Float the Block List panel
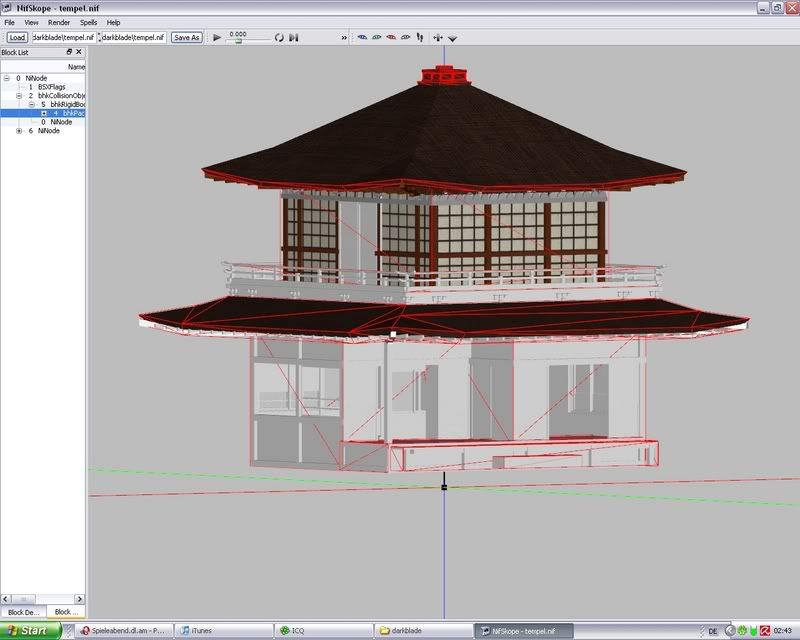 (69, 52)
